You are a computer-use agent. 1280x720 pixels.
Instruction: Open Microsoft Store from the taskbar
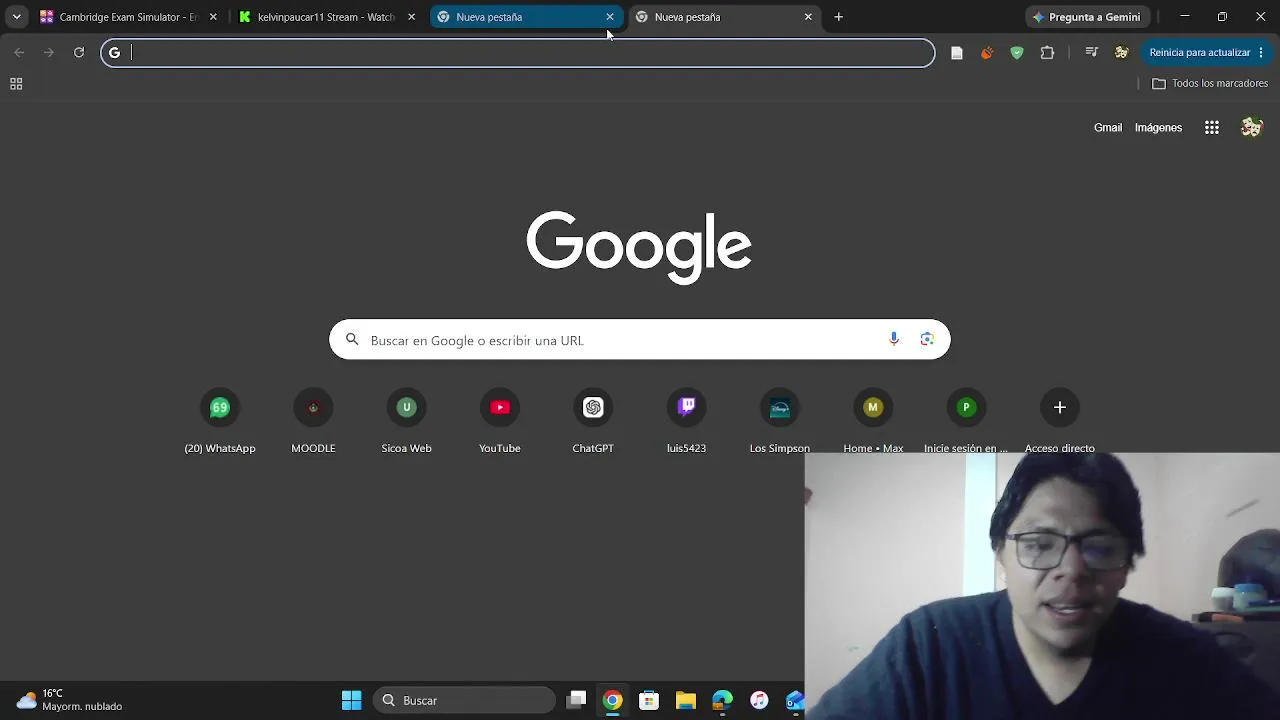(649, 700)
